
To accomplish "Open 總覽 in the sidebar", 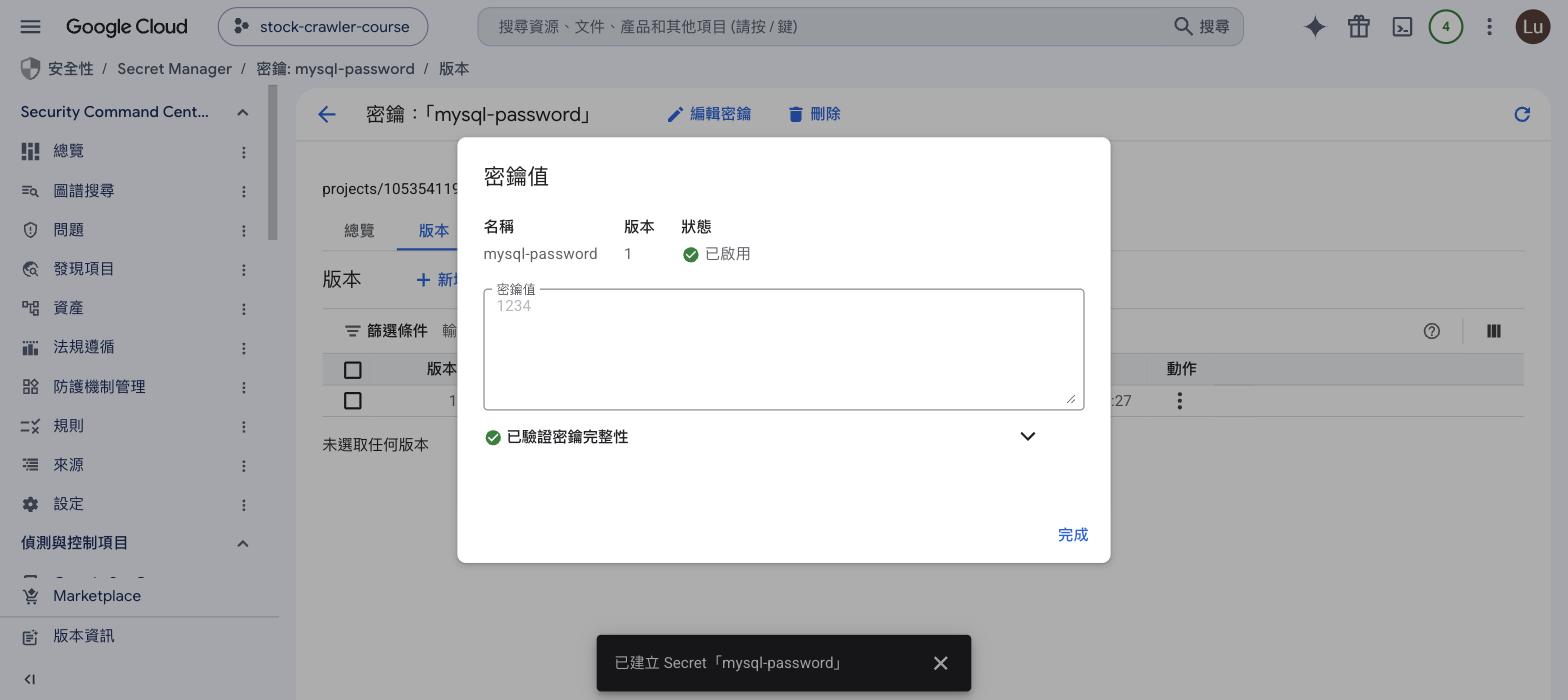I will coord(68,151).
